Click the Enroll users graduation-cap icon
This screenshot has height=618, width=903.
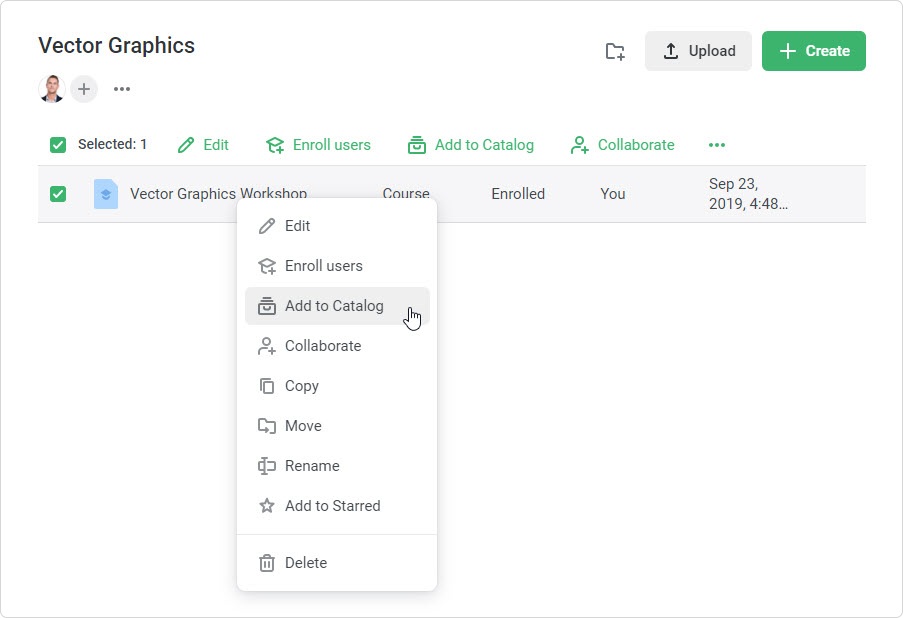[274, 144]
